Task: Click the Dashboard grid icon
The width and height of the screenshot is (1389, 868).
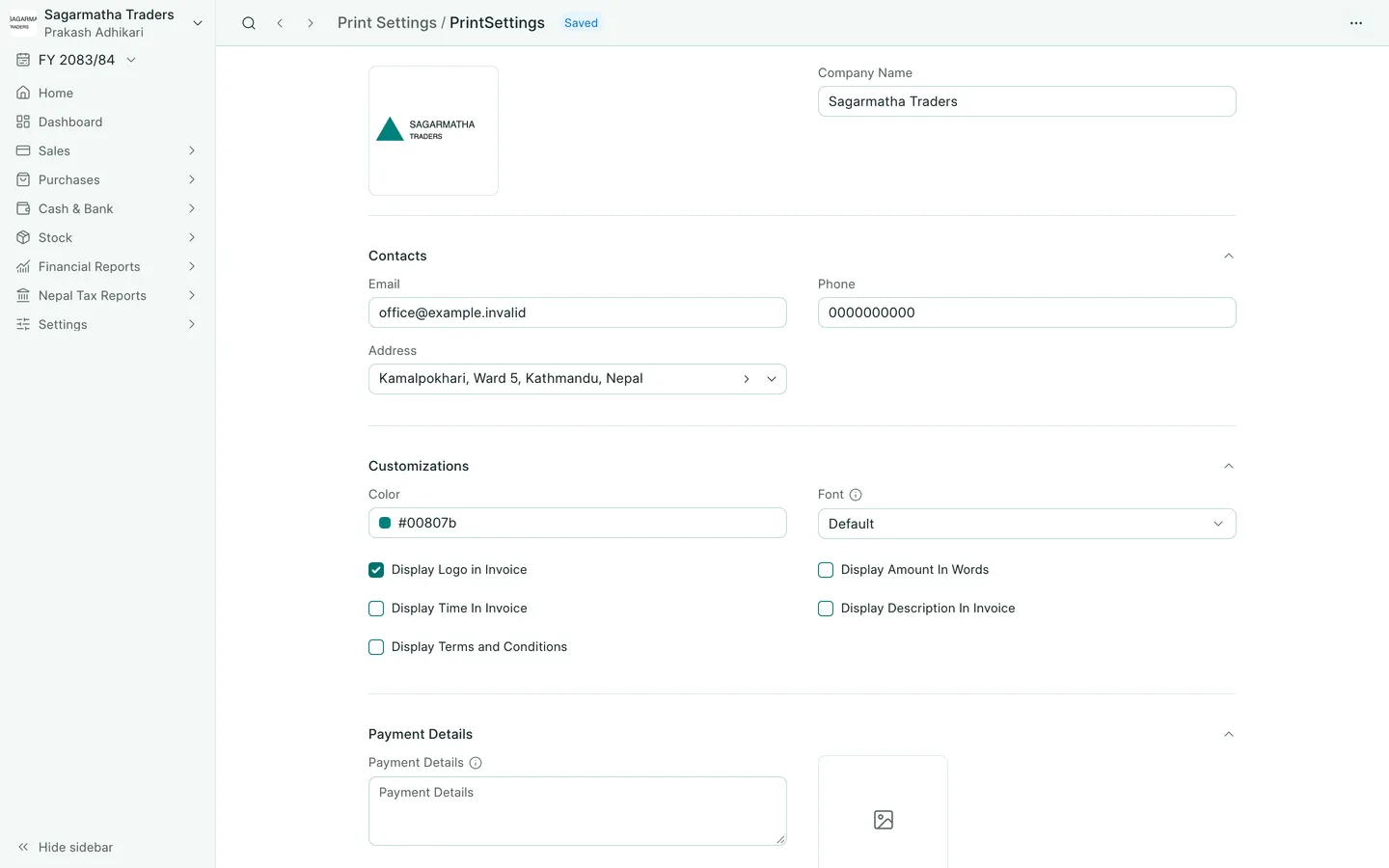Action: (x=23, y=122)
